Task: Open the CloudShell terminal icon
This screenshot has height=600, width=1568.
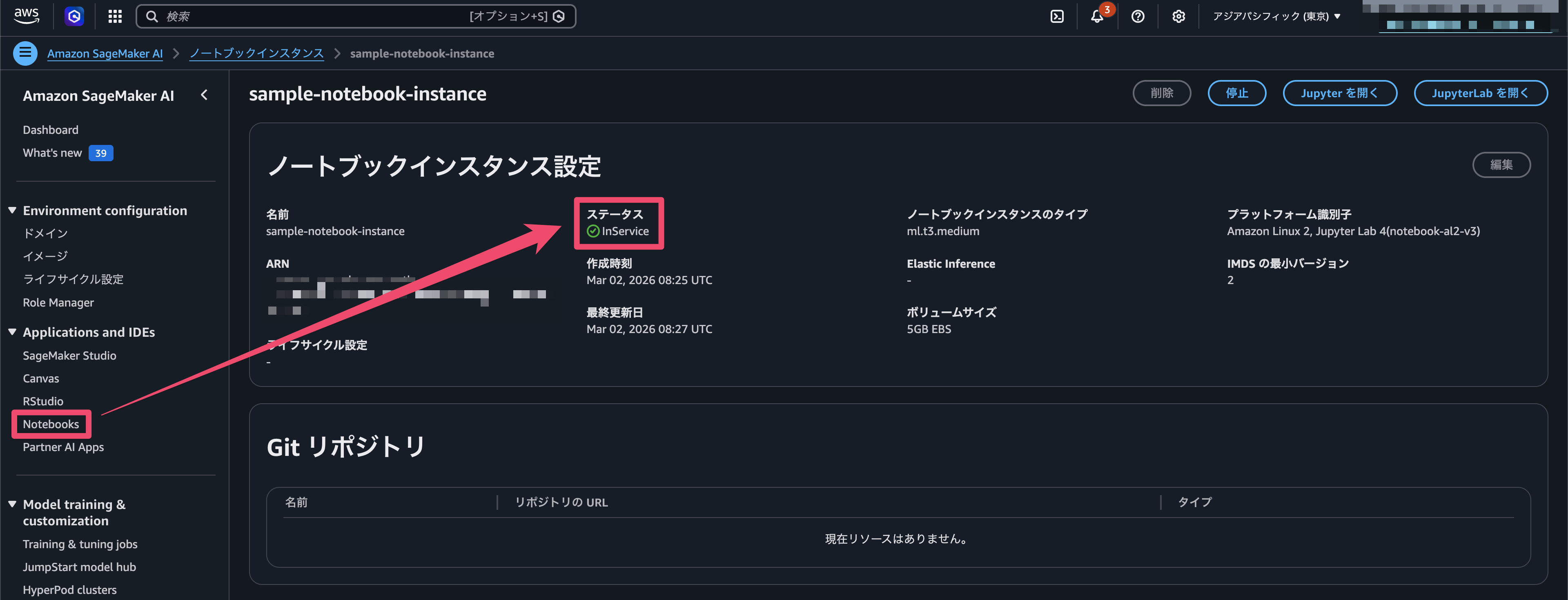Action: [1057, 16]
